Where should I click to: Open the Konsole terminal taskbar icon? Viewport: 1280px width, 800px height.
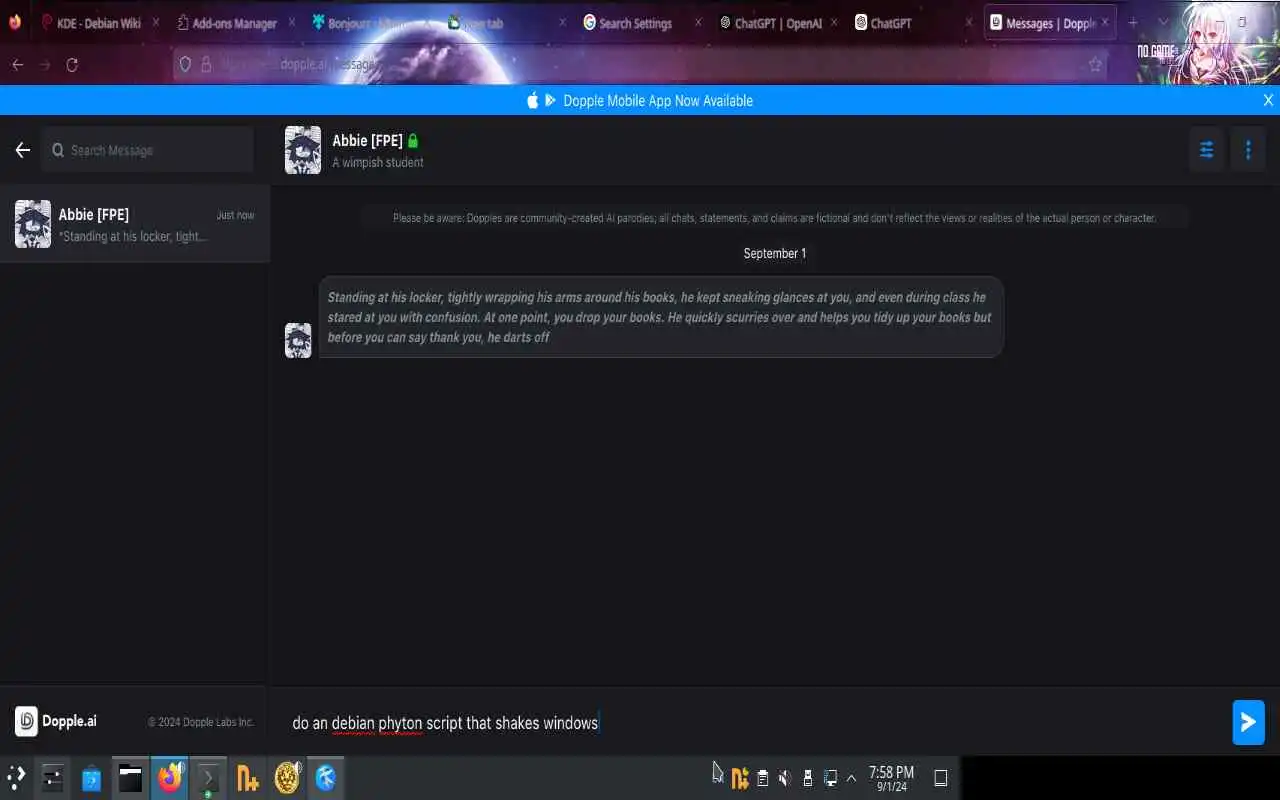[x=208, y=777]
